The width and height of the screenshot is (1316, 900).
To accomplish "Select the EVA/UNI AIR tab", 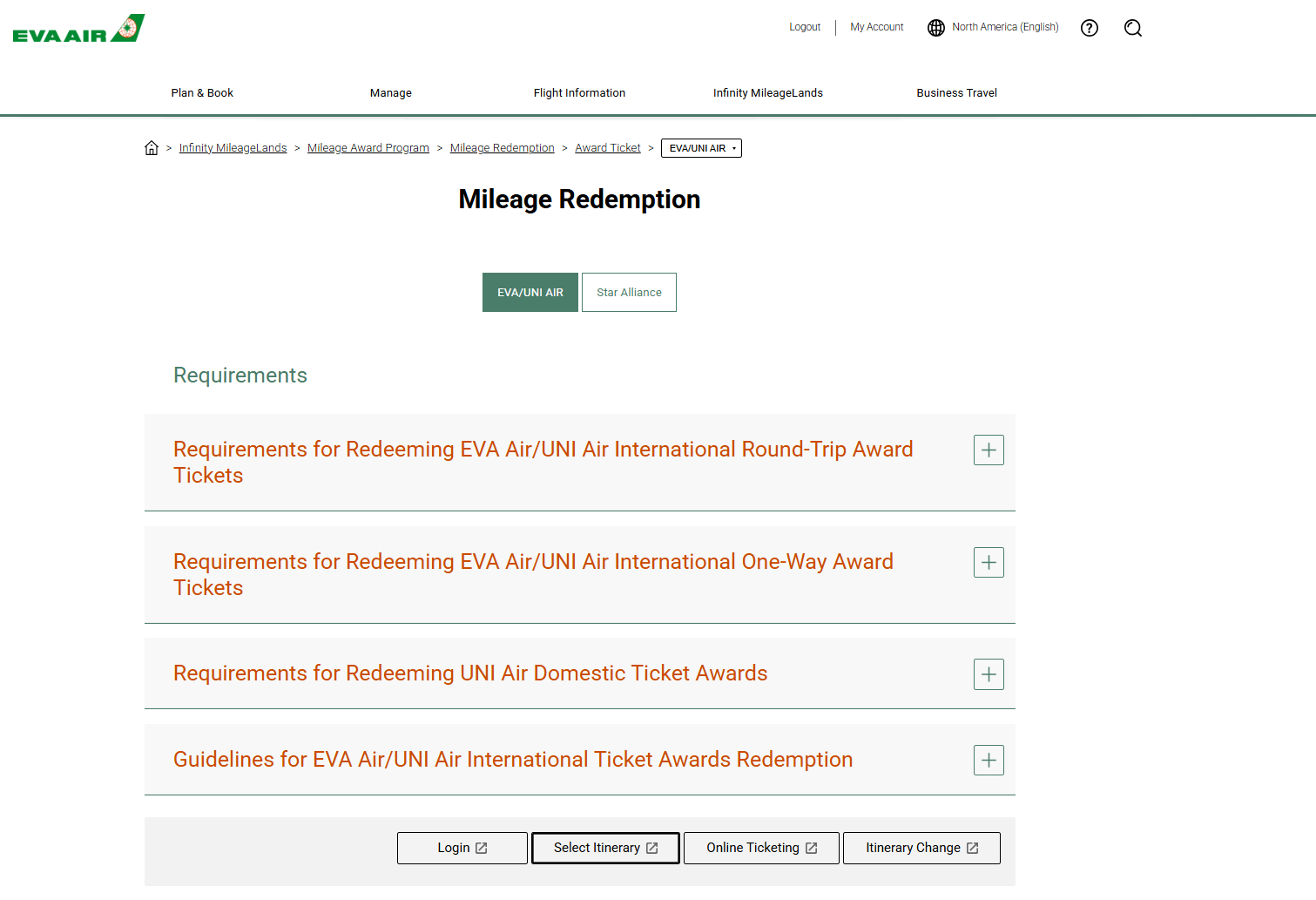I will tap(530, 293).
